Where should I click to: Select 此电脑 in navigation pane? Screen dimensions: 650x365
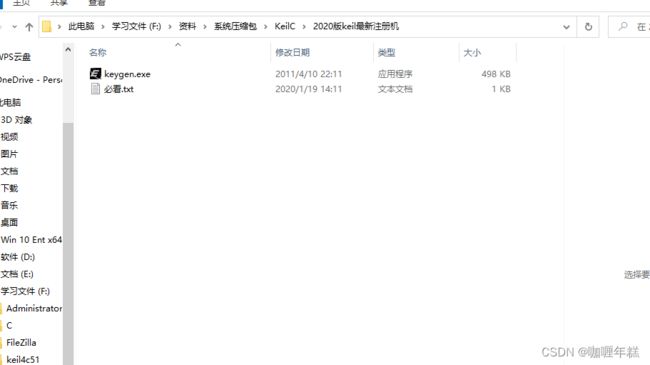click(x=11, y=102)
